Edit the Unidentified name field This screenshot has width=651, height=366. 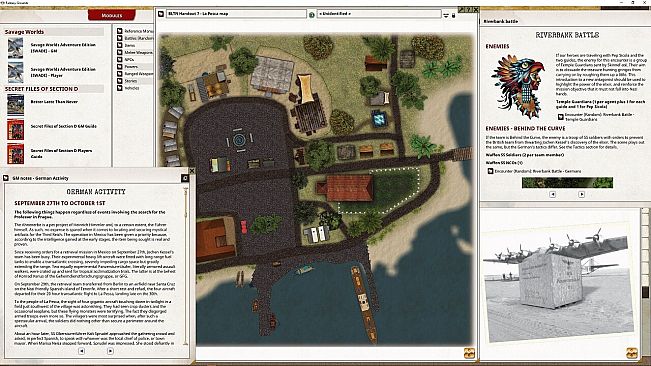(379, 14)
